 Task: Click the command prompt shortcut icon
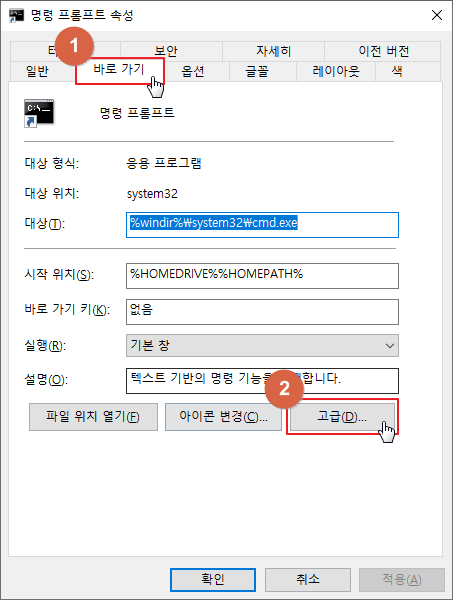[39, 113]
